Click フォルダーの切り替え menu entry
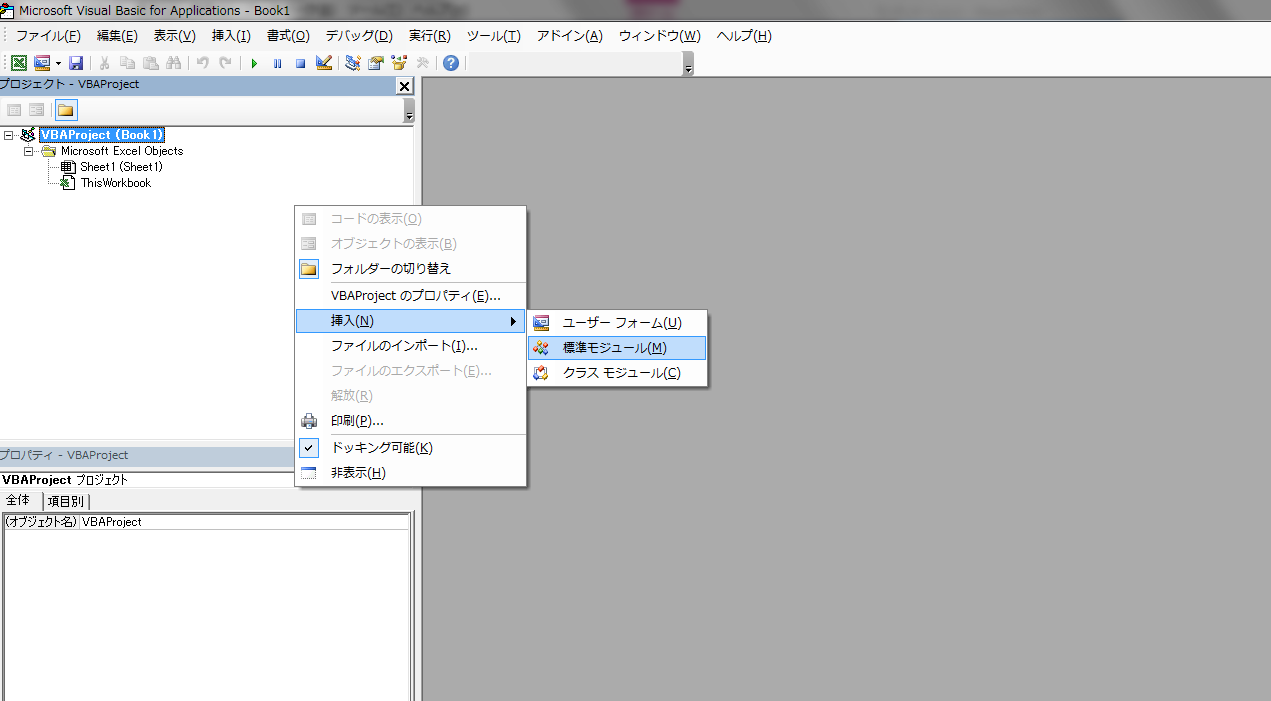 click(392, 268)
